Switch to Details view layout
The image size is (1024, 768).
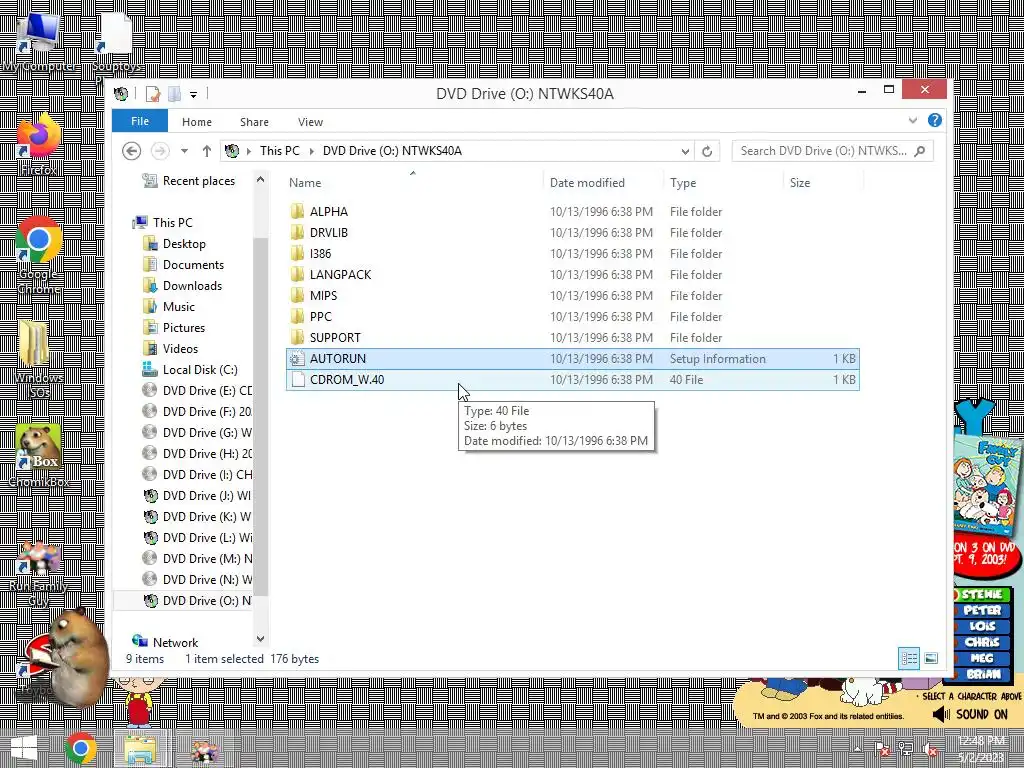909,658
